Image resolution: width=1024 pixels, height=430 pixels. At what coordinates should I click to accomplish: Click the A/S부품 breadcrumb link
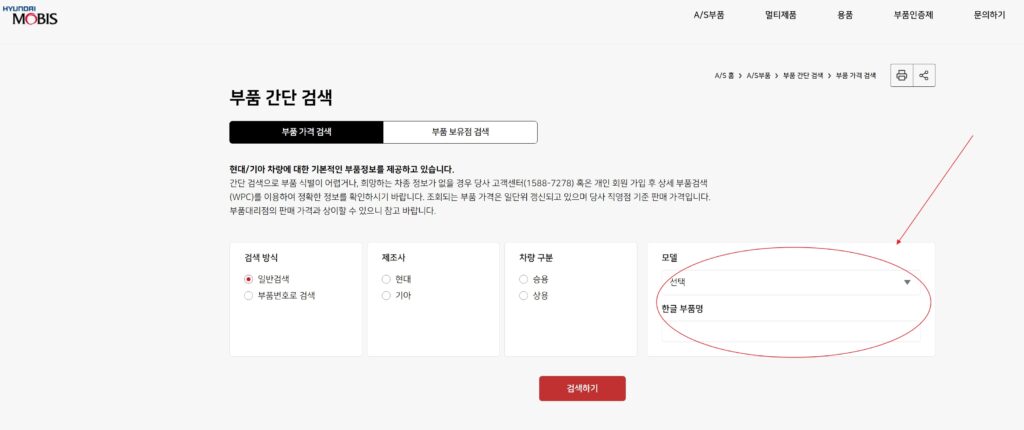758,76
